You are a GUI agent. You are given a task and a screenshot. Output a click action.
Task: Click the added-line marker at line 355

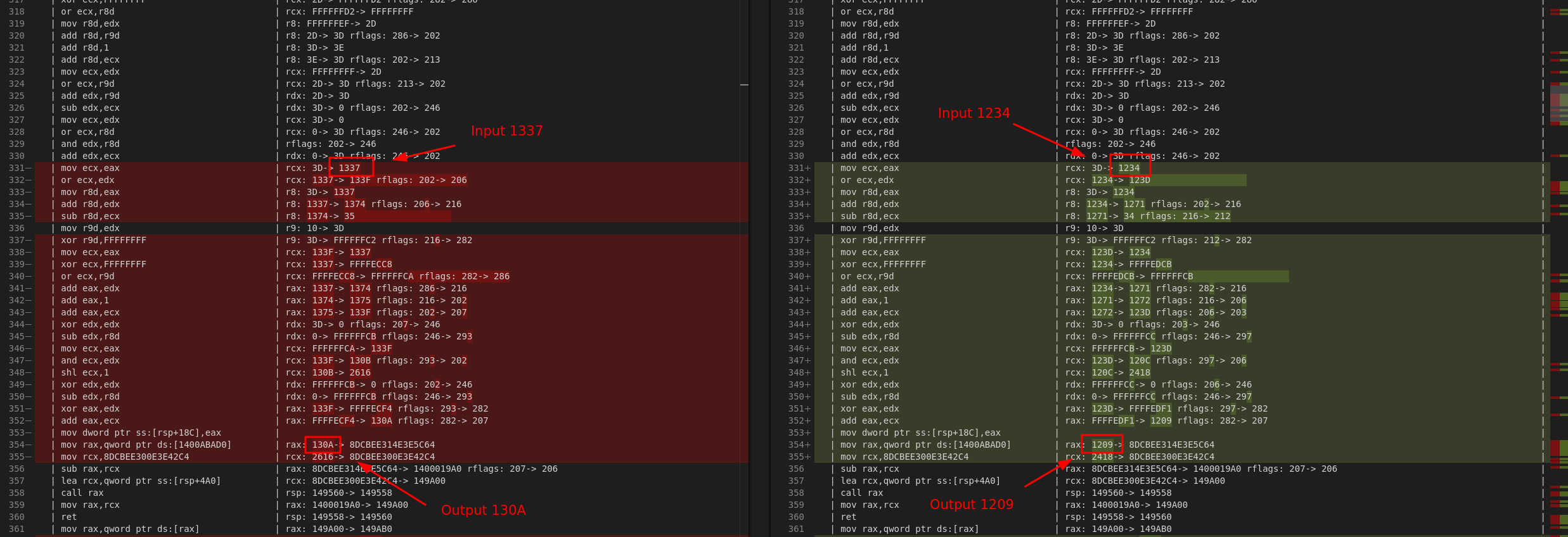point(808,457)
